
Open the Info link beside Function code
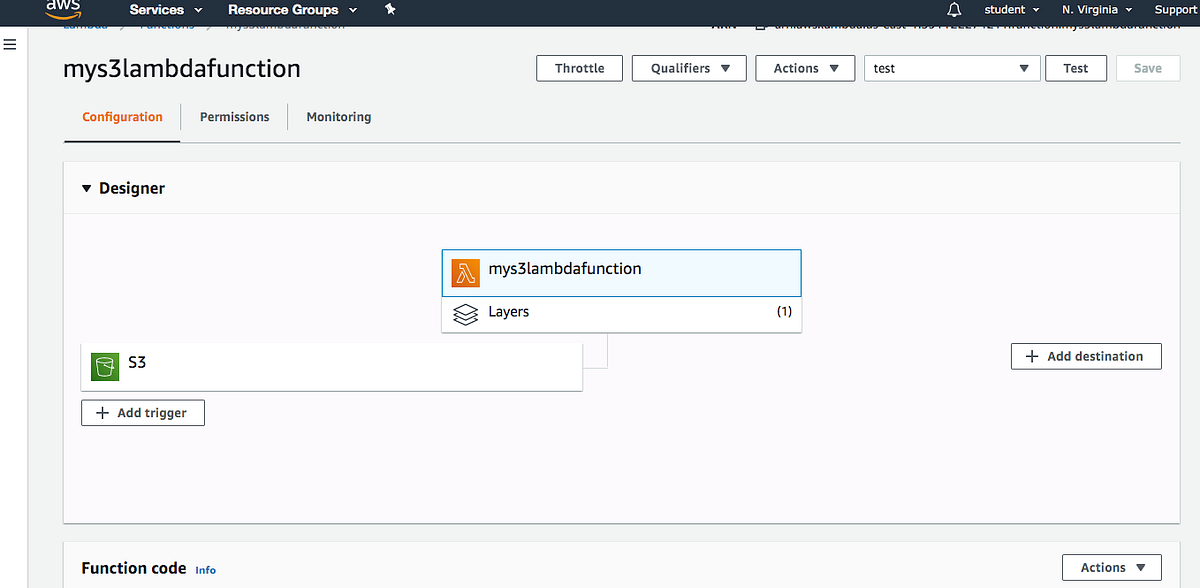pos(205,570)
